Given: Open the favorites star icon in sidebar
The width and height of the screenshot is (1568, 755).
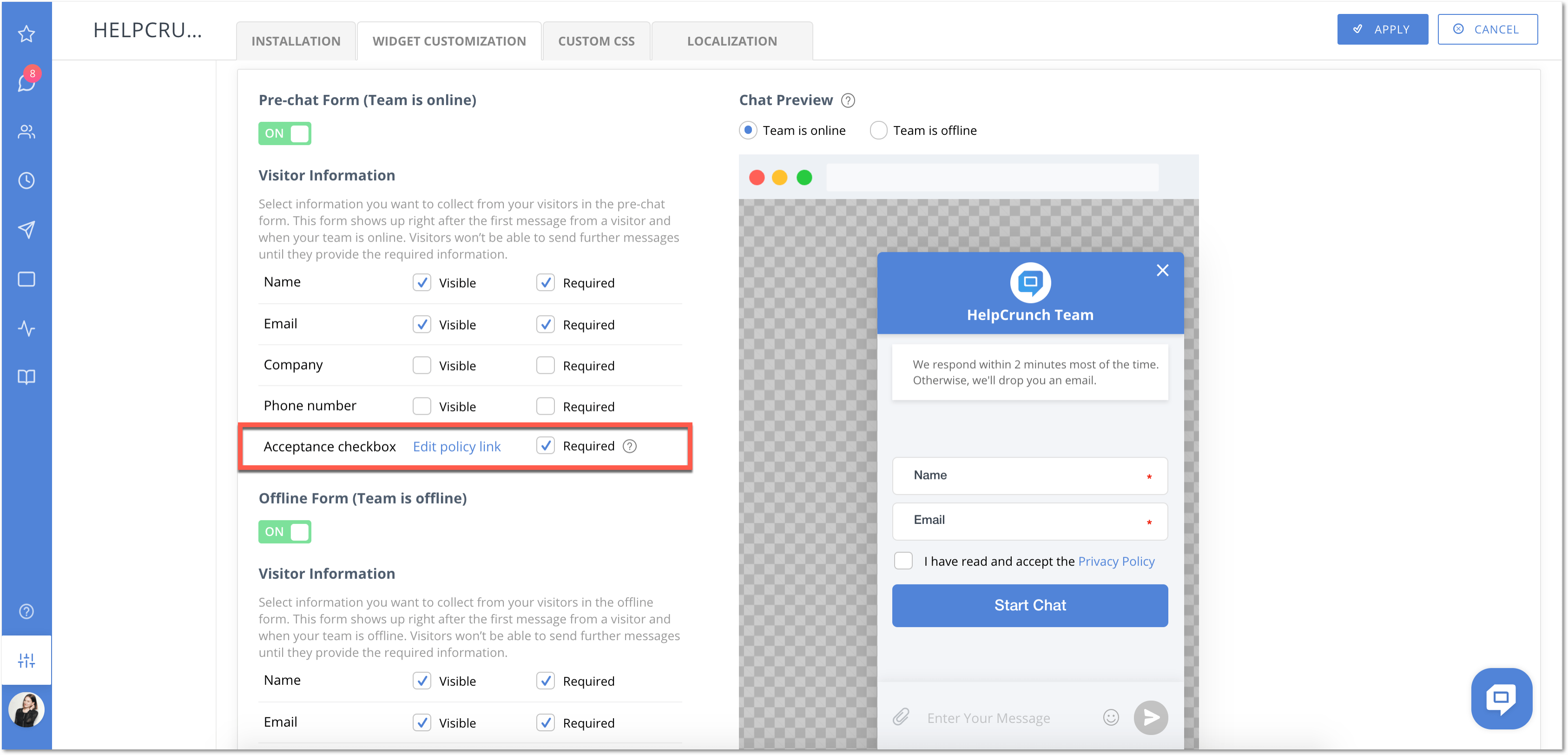Looking at the screenshot, I should 26,33.
